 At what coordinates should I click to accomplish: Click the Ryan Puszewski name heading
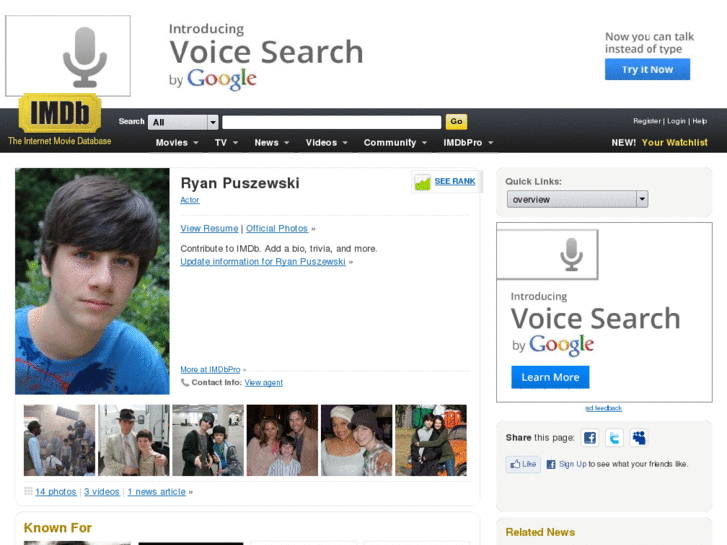click(240, 183)
